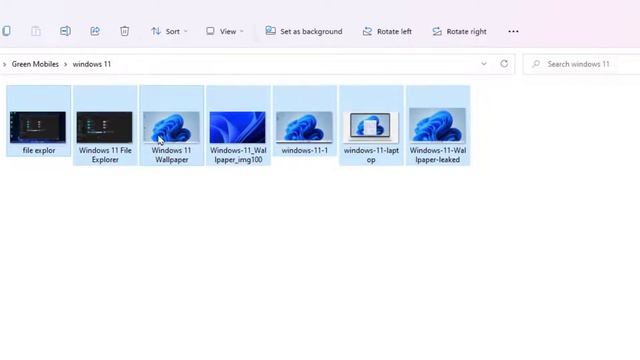
Task: Select Windows-11-Wallpaper-leaked image
Action: [x=438, y=125]
